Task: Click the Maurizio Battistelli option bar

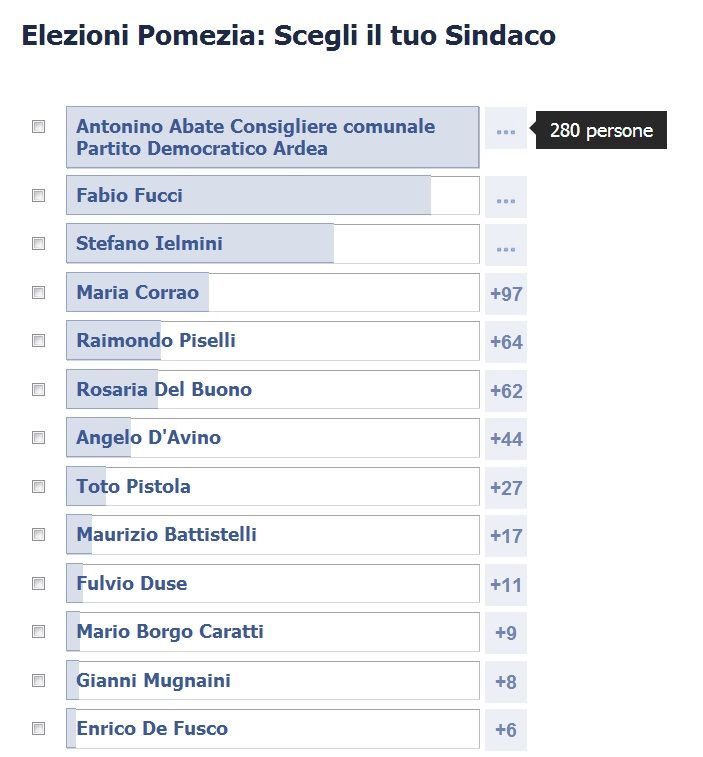Action: [x=273, y=535]
